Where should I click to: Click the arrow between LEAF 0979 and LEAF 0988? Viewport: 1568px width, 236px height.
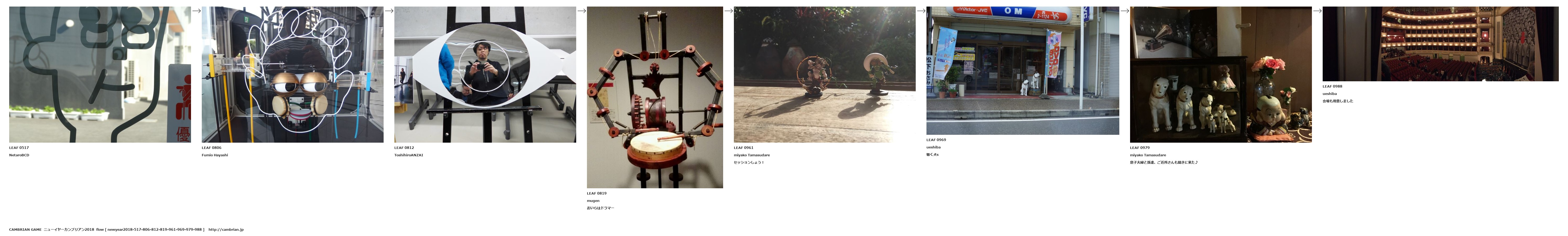point(1317,10)
